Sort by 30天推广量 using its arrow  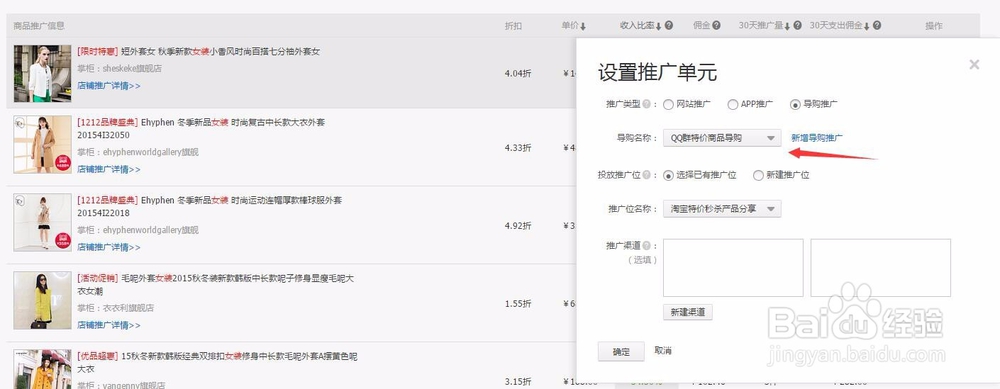pyautogui.click(x=787, y=26)
